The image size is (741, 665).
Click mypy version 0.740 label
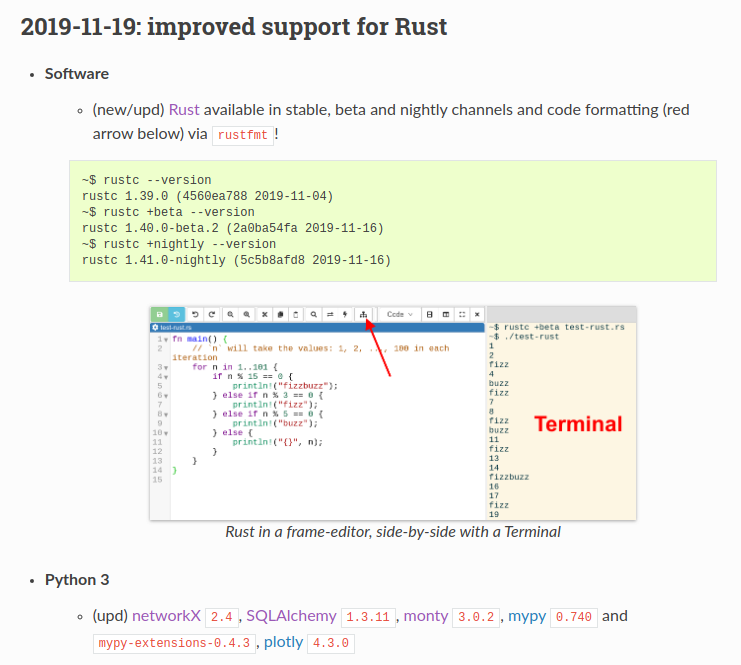click(x=574, y=617)
